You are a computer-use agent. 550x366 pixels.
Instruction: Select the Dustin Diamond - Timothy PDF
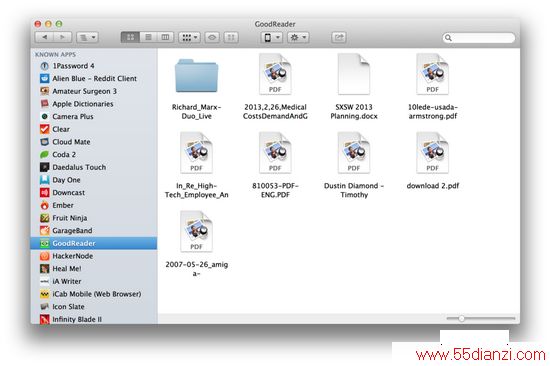coord(354,165)
